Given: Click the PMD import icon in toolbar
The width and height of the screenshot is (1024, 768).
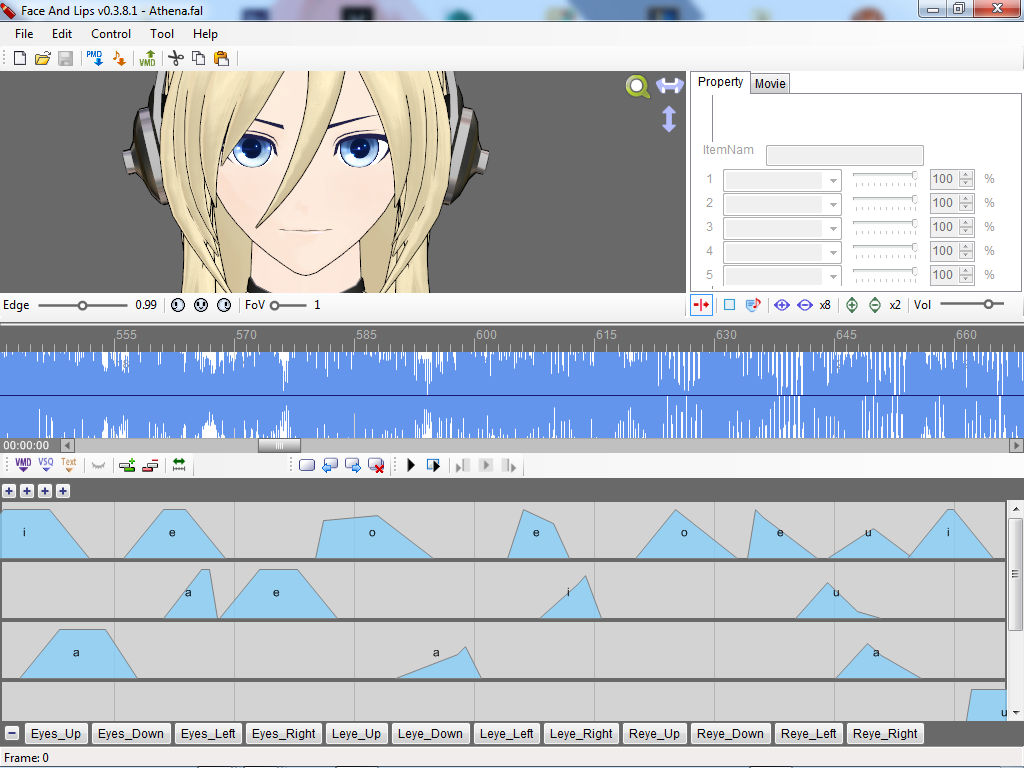Looking at the screenshot, I should click(95, 59).
